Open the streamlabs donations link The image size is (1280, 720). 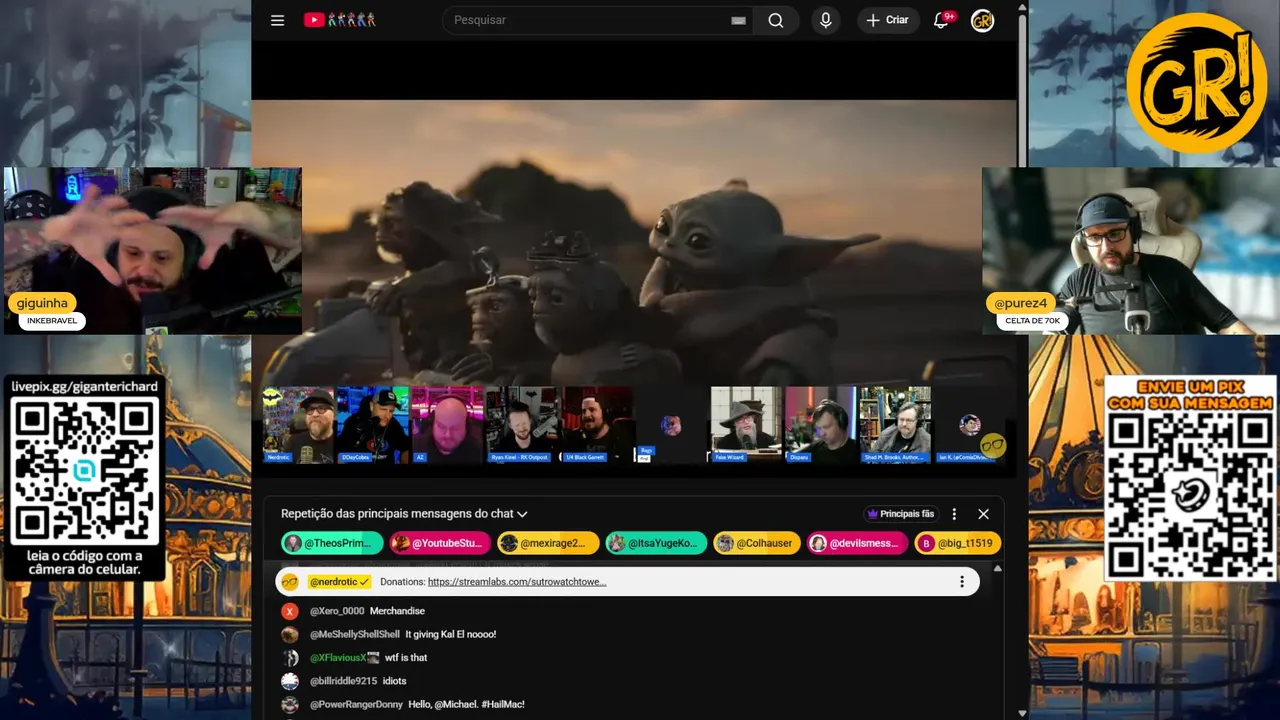[517, 582]
